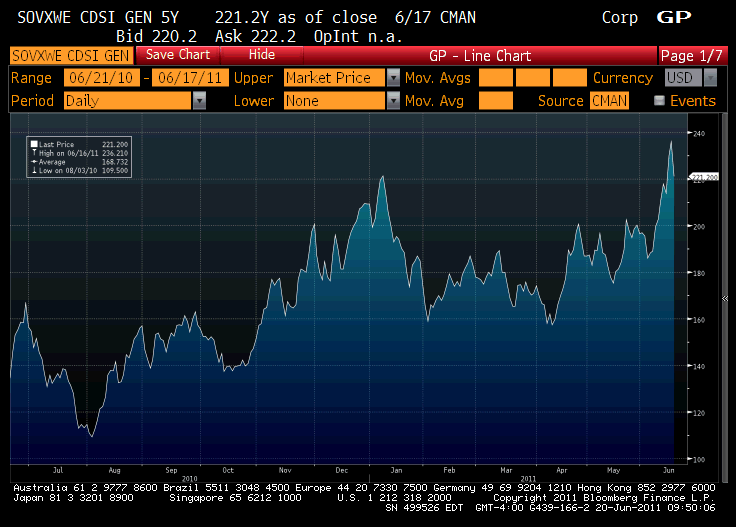
Task: Click the Average legend marker icon
Action: coord(34,162)
